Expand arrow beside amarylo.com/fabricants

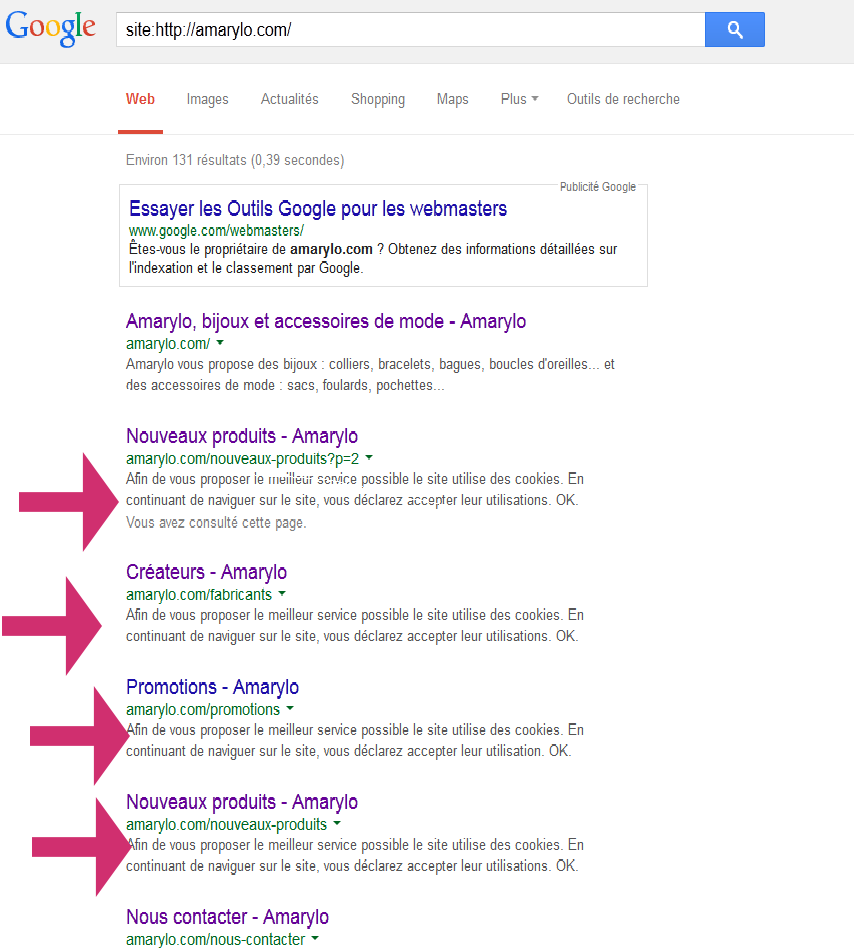(282, 594)
